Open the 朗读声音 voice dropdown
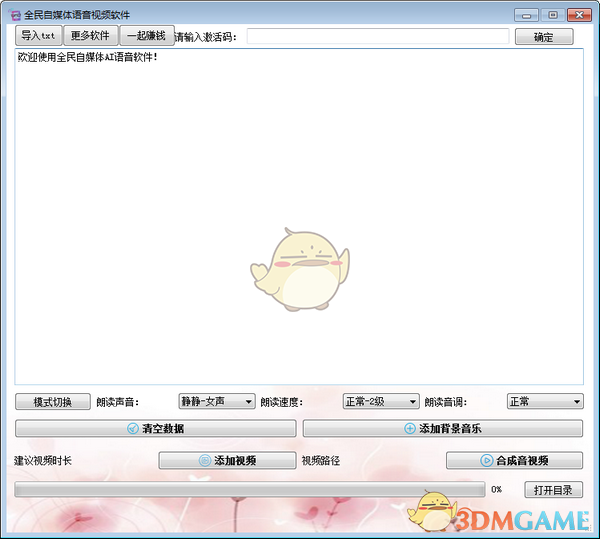The image size is (600, 539). tap(217, 402)
